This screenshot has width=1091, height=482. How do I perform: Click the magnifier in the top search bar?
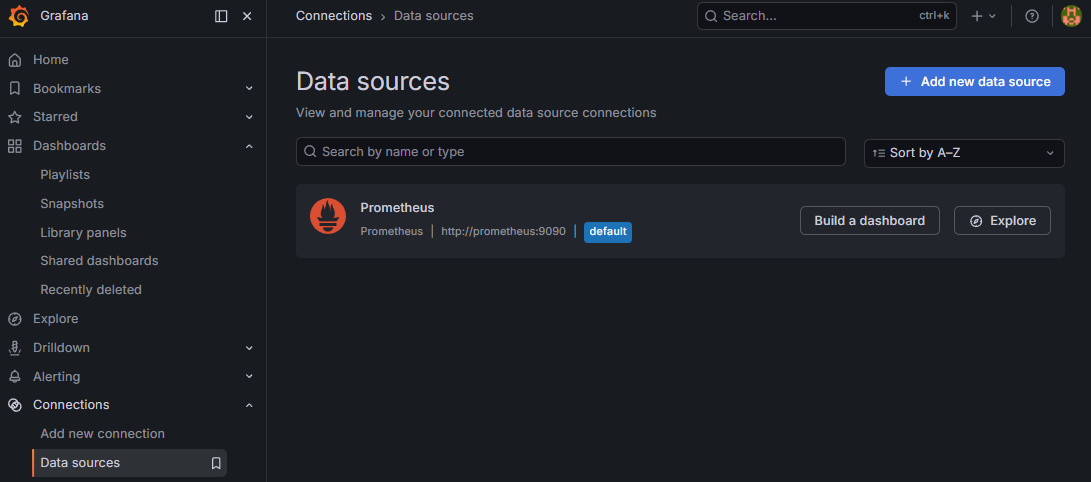click(x=710, y=16)
